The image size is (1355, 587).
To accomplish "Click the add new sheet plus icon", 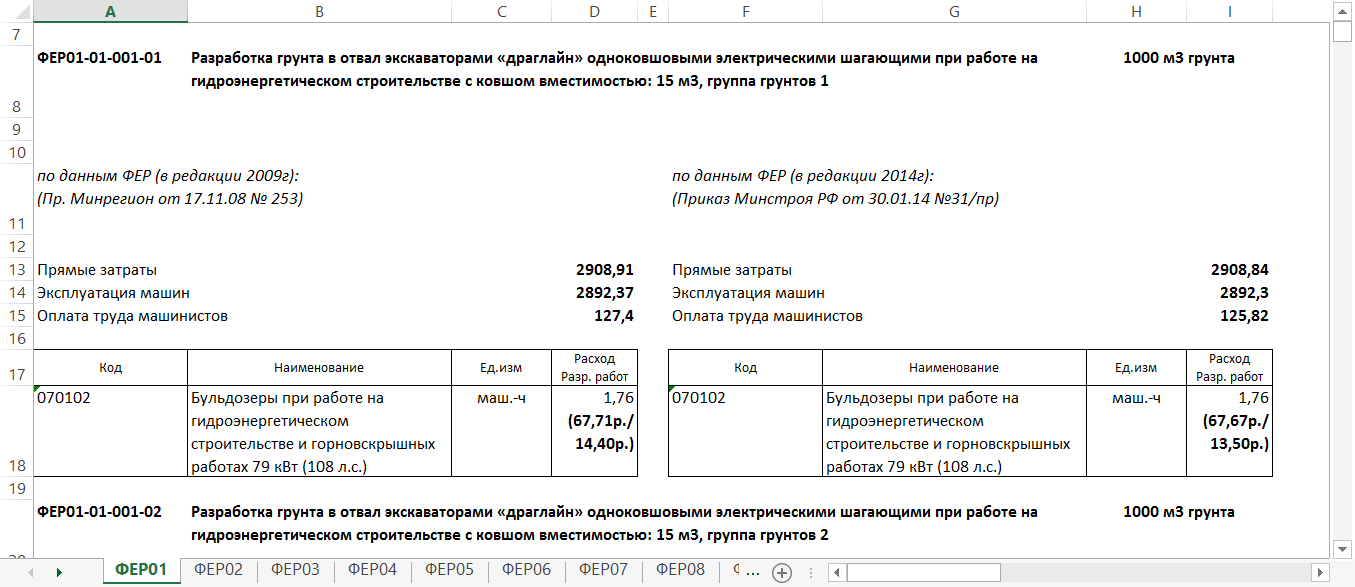I will (x=782, y=572).
